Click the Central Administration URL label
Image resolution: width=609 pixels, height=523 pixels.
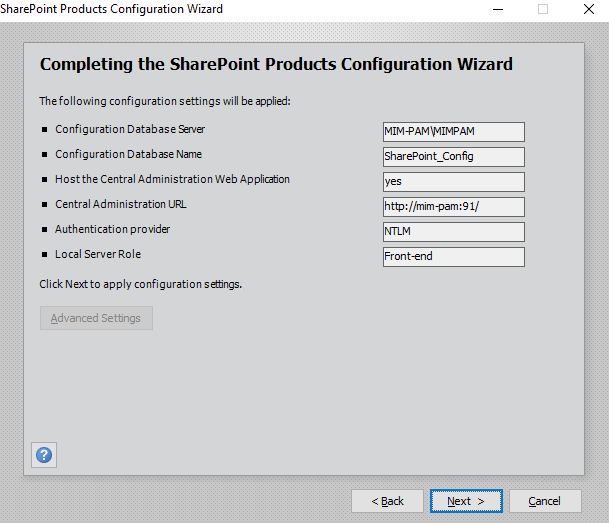(x=121, y=205)
